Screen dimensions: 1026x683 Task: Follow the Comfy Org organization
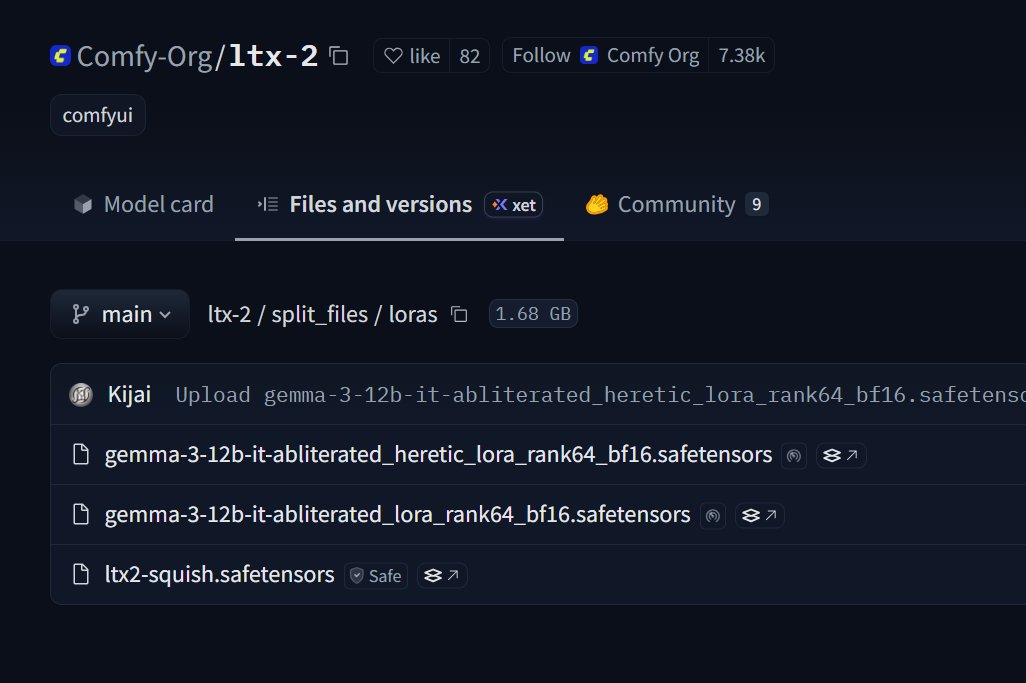(x=540, y=55)
